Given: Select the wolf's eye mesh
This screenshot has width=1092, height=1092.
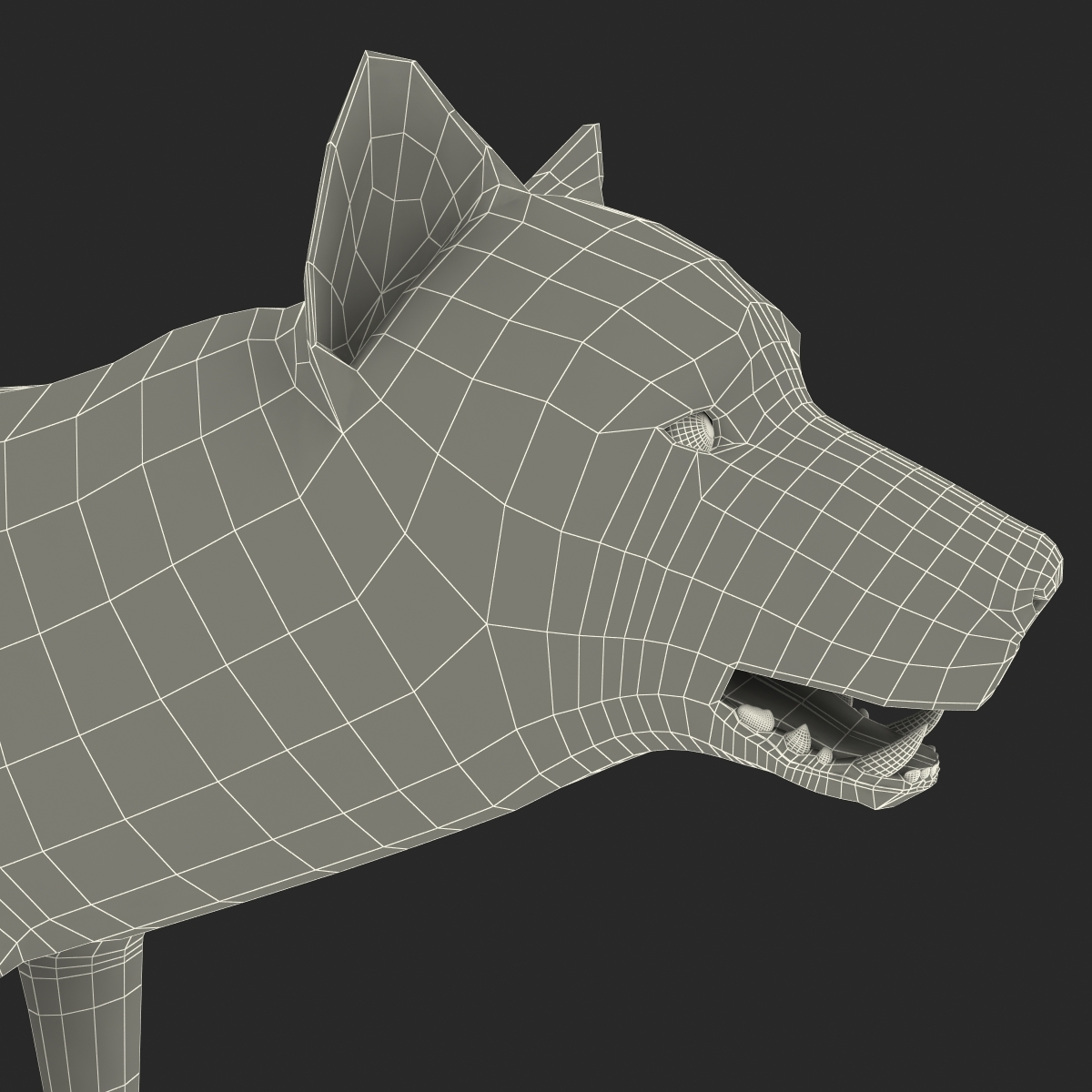Looking at the screenshot, I should tap(701, 428).
